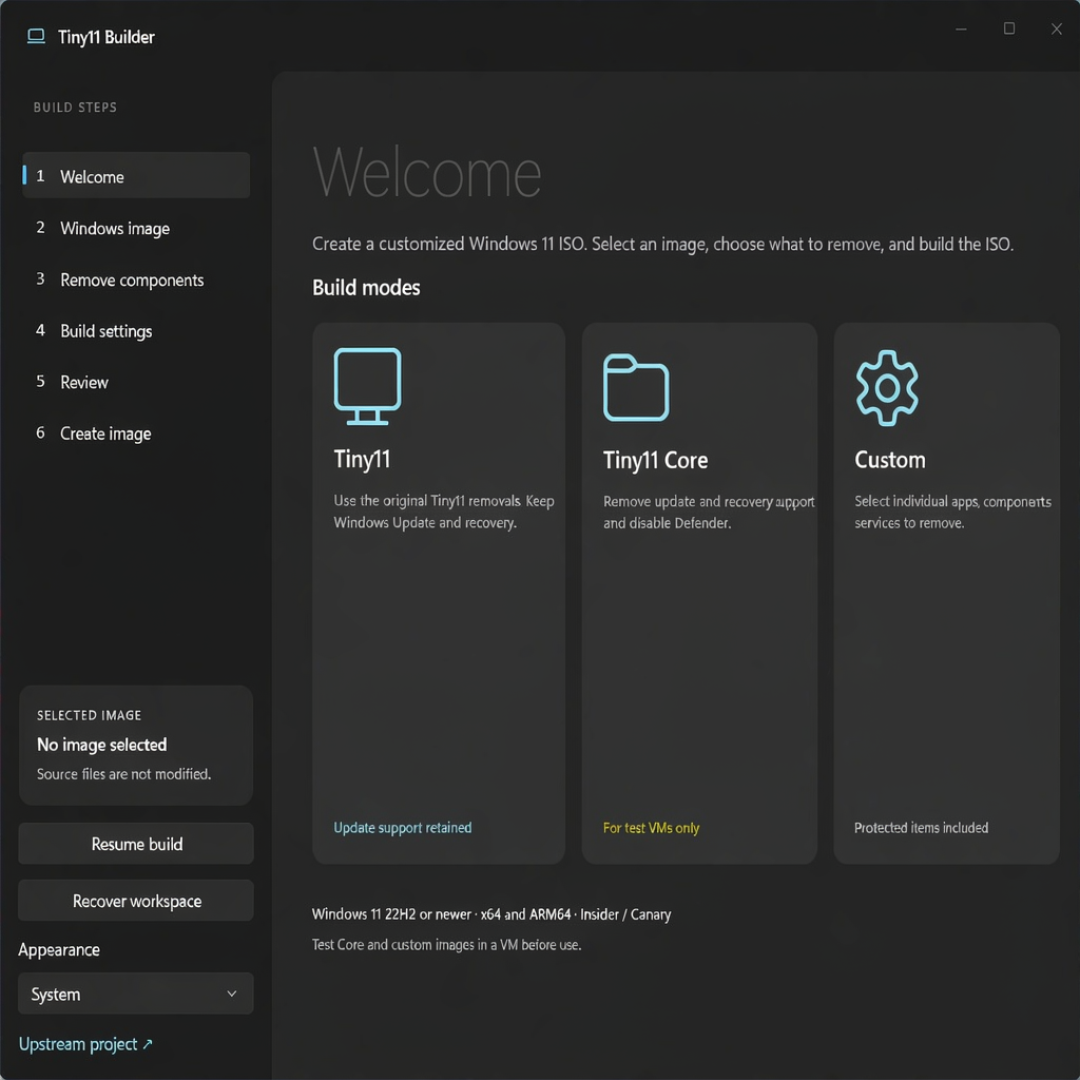
Task: Click 'Test Core and custom images' note
Action: tap(446, 944)
